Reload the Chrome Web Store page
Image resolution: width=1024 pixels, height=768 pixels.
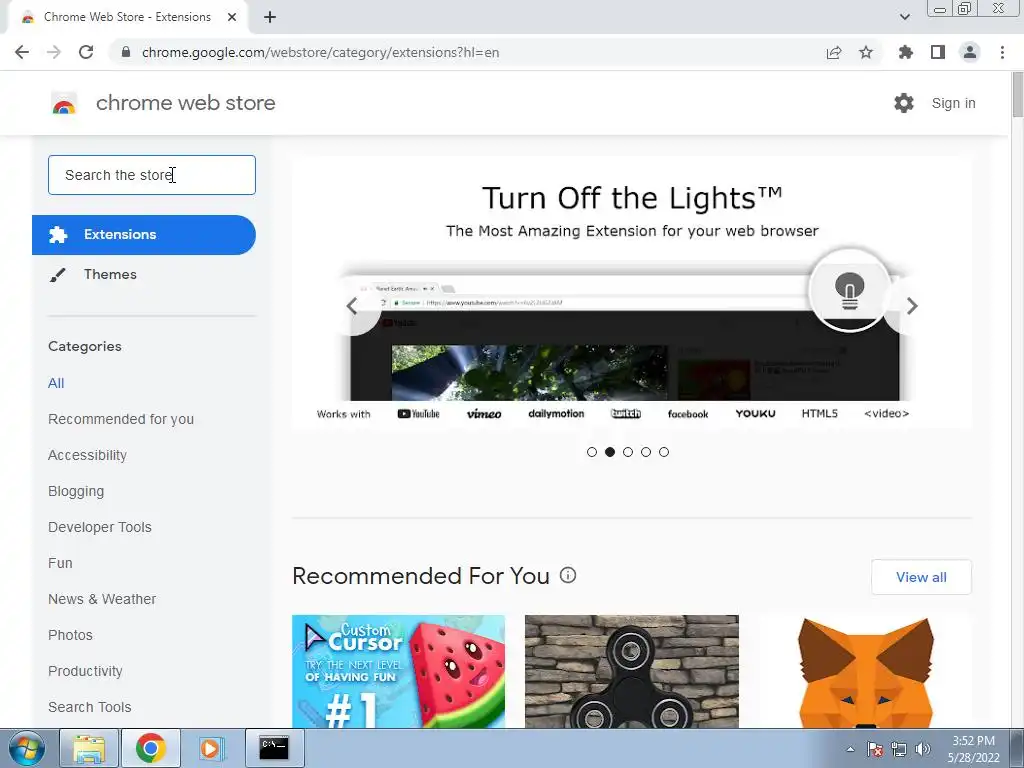(x=86, y=52)
